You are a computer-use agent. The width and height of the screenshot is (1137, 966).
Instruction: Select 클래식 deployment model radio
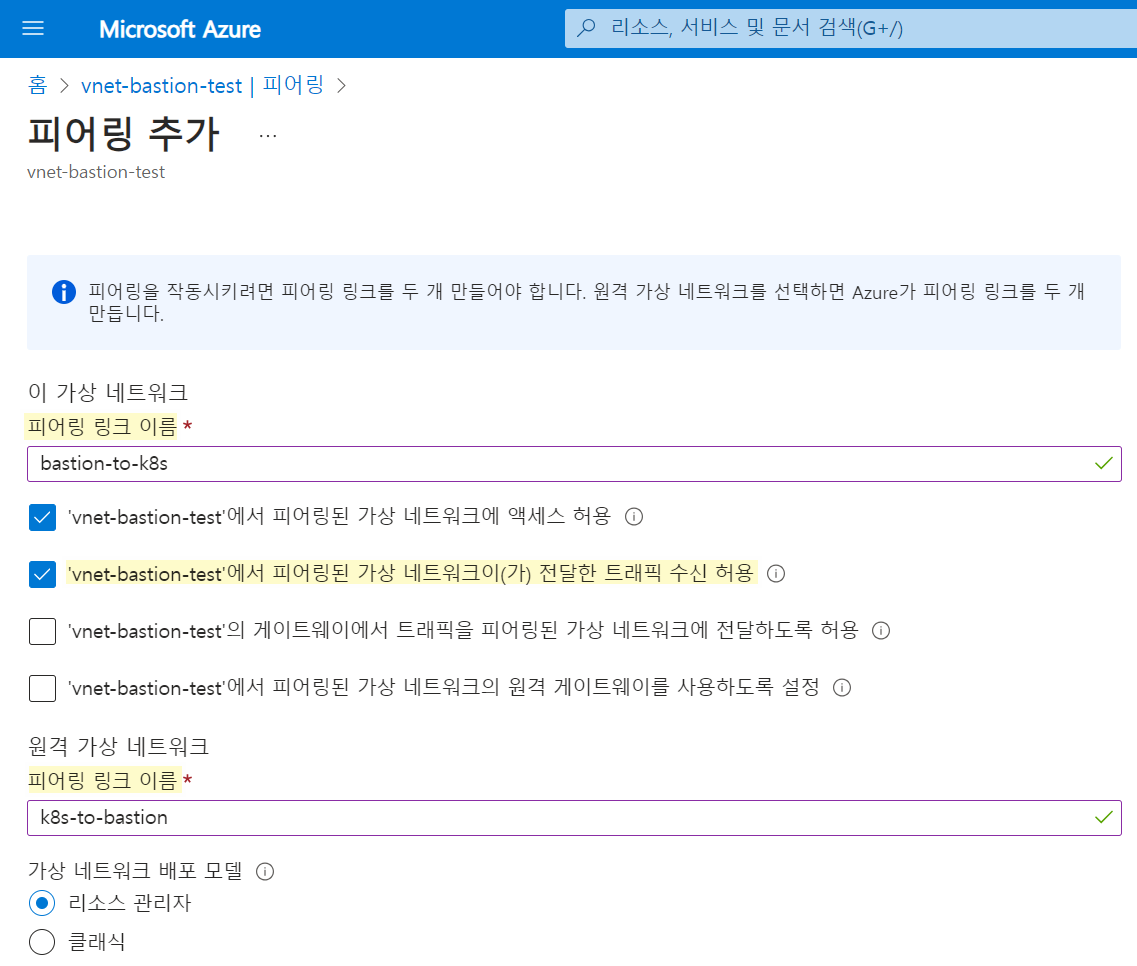tap(42, 942)
